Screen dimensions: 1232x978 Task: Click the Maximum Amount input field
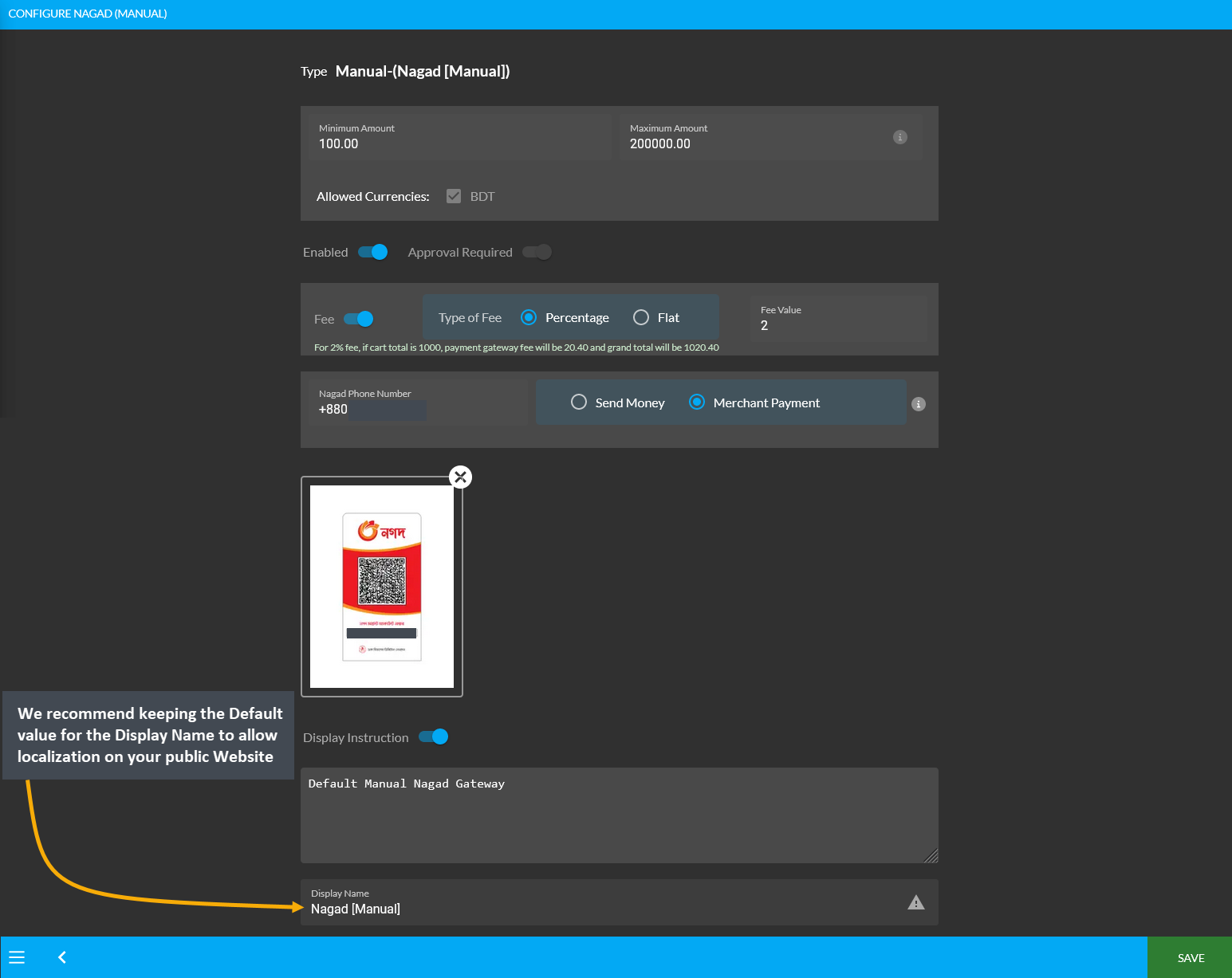tap(771, 137)
